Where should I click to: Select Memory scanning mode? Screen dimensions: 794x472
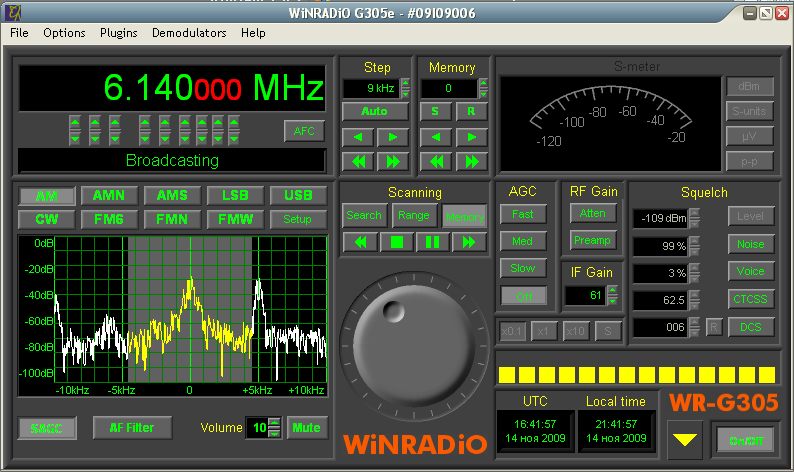click(464, 216)
